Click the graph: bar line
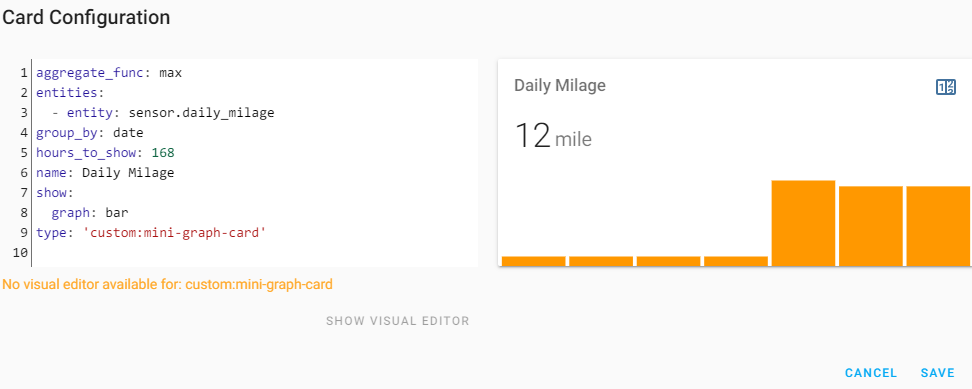Image resolution: width=972 pixels, height=389 pixels. [x=90, y=213]
